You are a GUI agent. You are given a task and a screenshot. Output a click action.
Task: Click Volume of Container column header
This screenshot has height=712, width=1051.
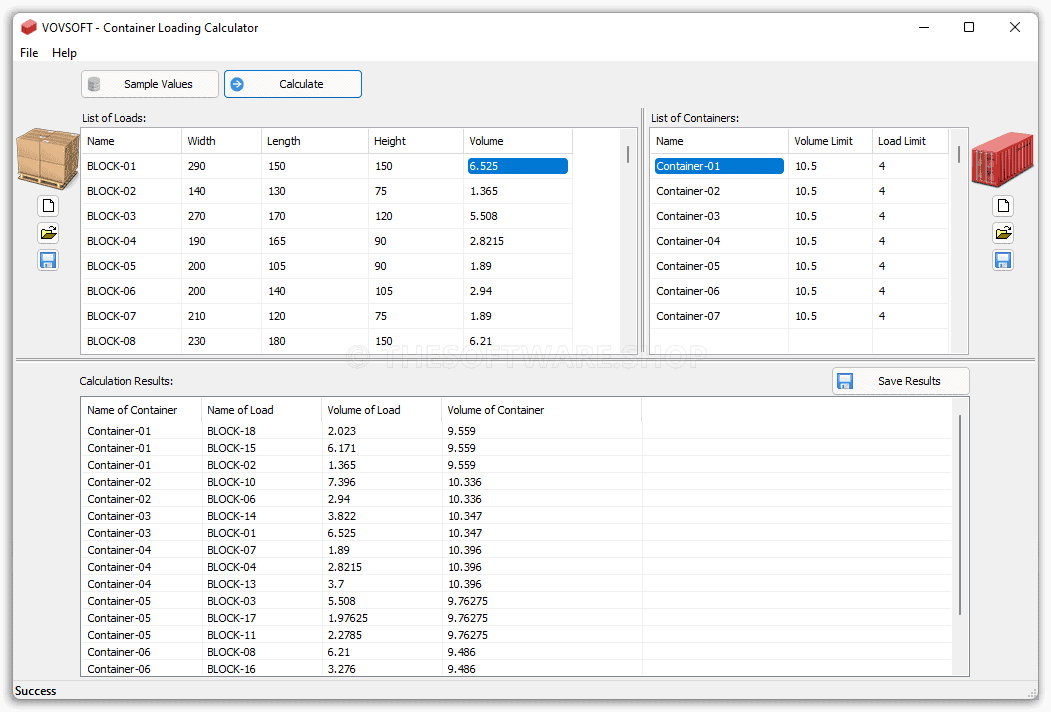point(542,410)
